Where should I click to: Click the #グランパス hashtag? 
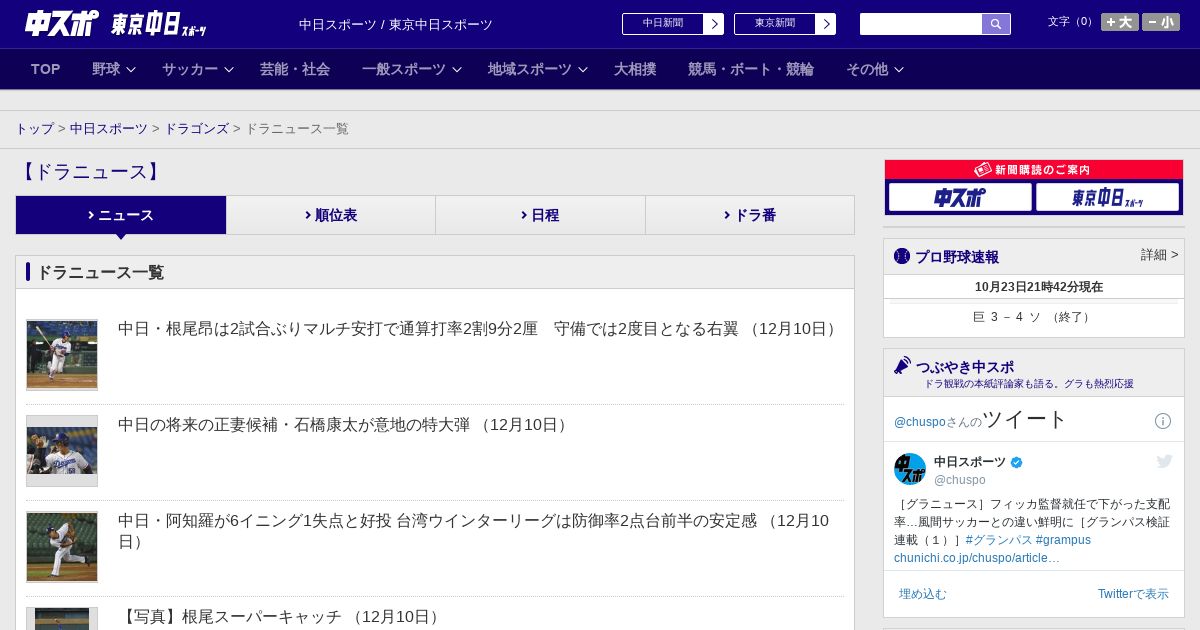pyautogui.click(x=999, y=540)
